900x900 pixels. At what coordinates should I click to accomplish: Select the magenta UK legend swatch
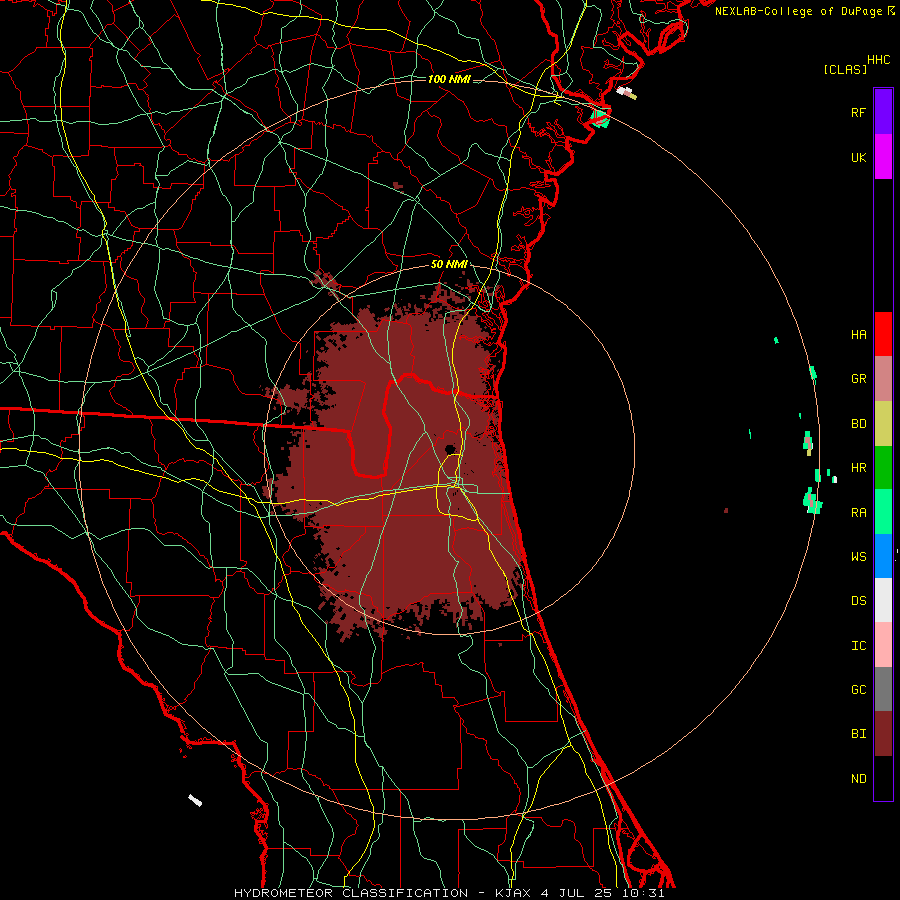pos(883,156)
